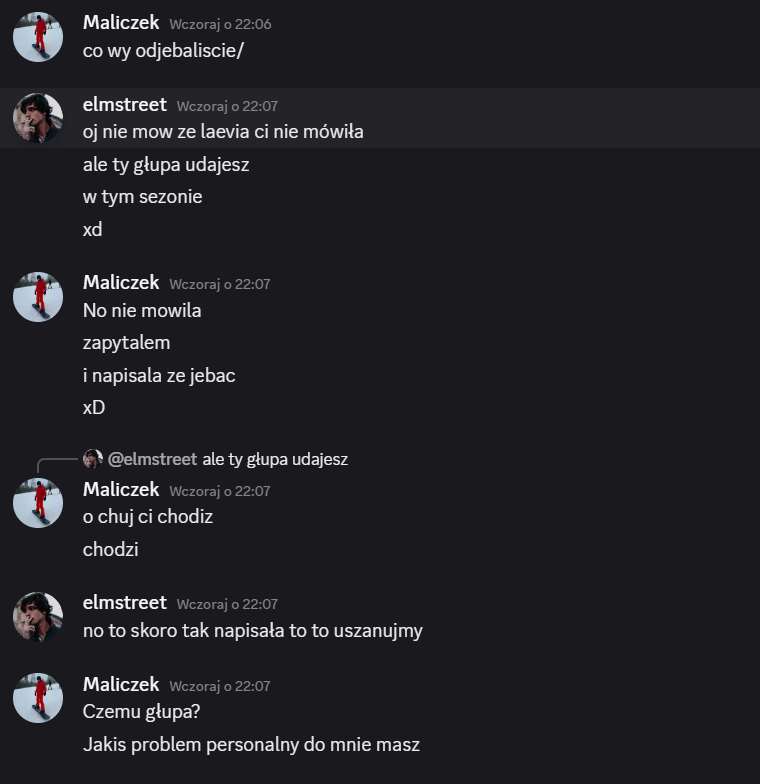Click the timestamp next to the first elmstreet username

227,106
